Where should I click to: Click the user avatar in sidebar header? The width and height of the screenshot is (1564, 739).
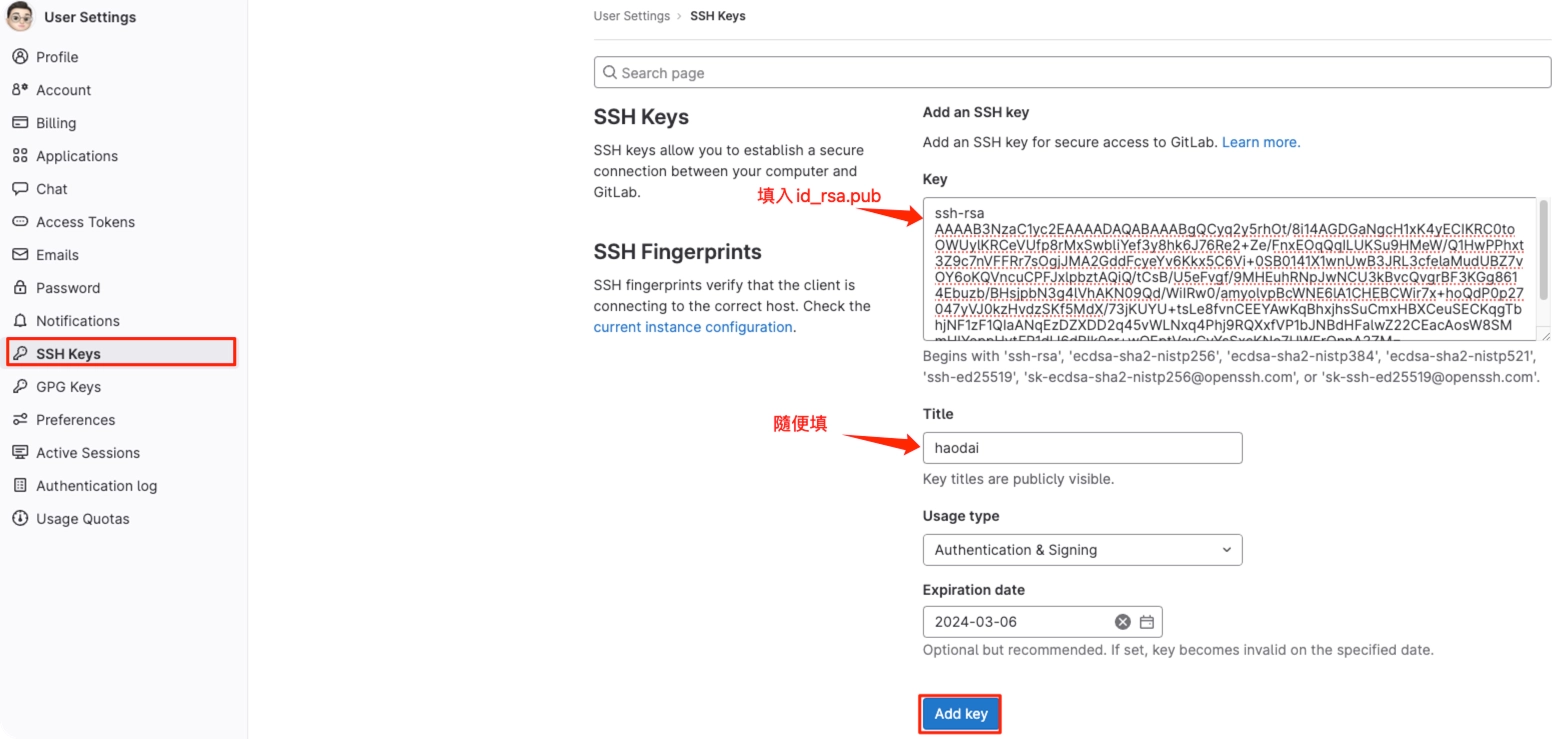[x=20, y=16]
